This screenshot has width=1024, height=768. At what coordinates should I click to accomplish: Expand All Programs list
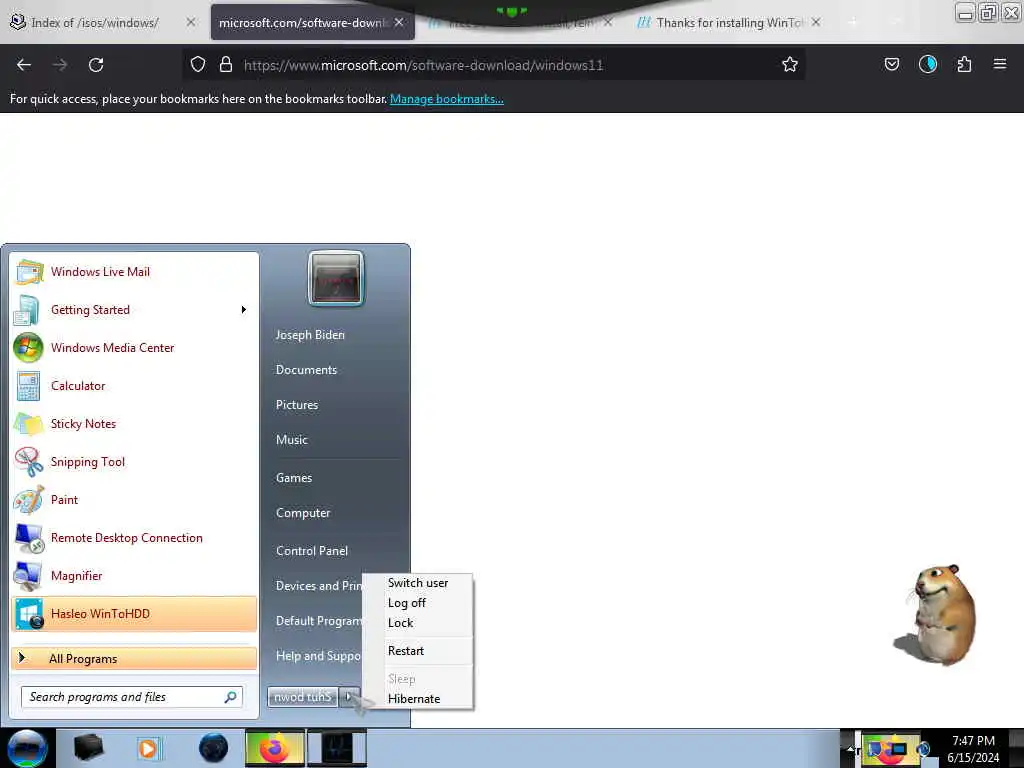[x=134, y=658]
